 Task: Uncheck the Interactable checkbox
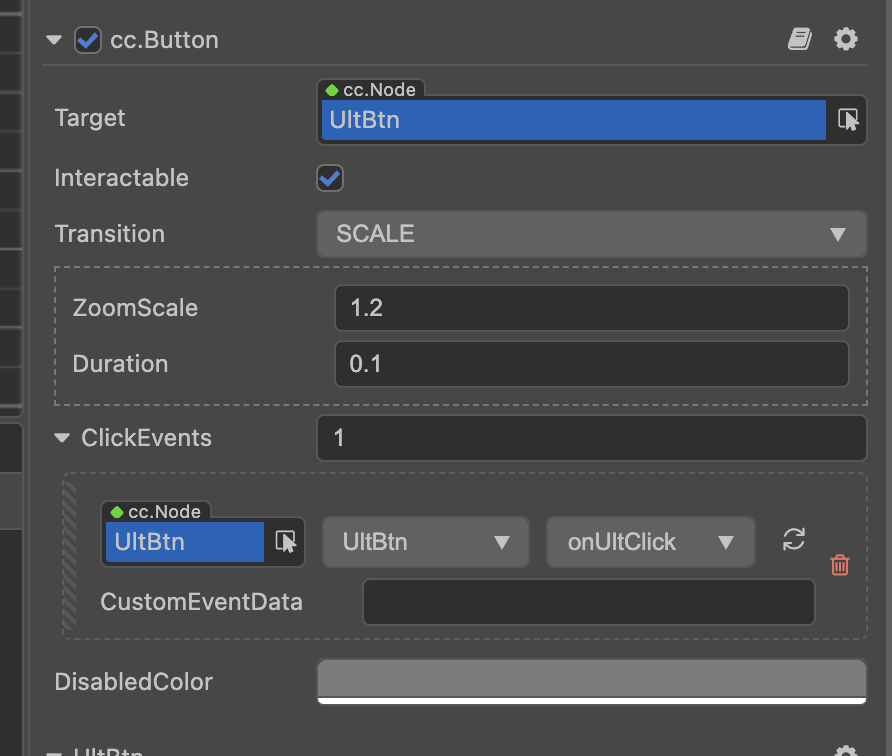(x=330, y=178)
